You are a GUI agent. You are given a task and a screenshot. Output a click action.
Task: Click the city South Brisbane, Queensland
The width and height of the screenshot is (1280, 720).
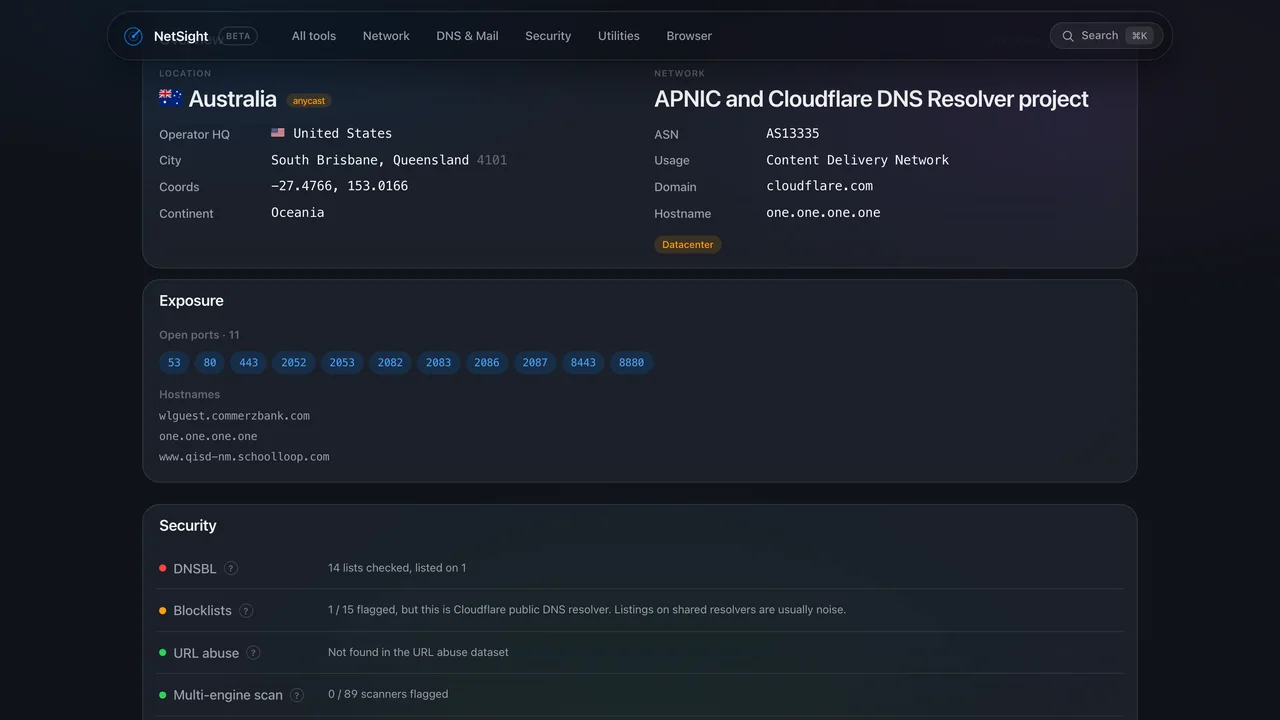click(x=370, y=160)
